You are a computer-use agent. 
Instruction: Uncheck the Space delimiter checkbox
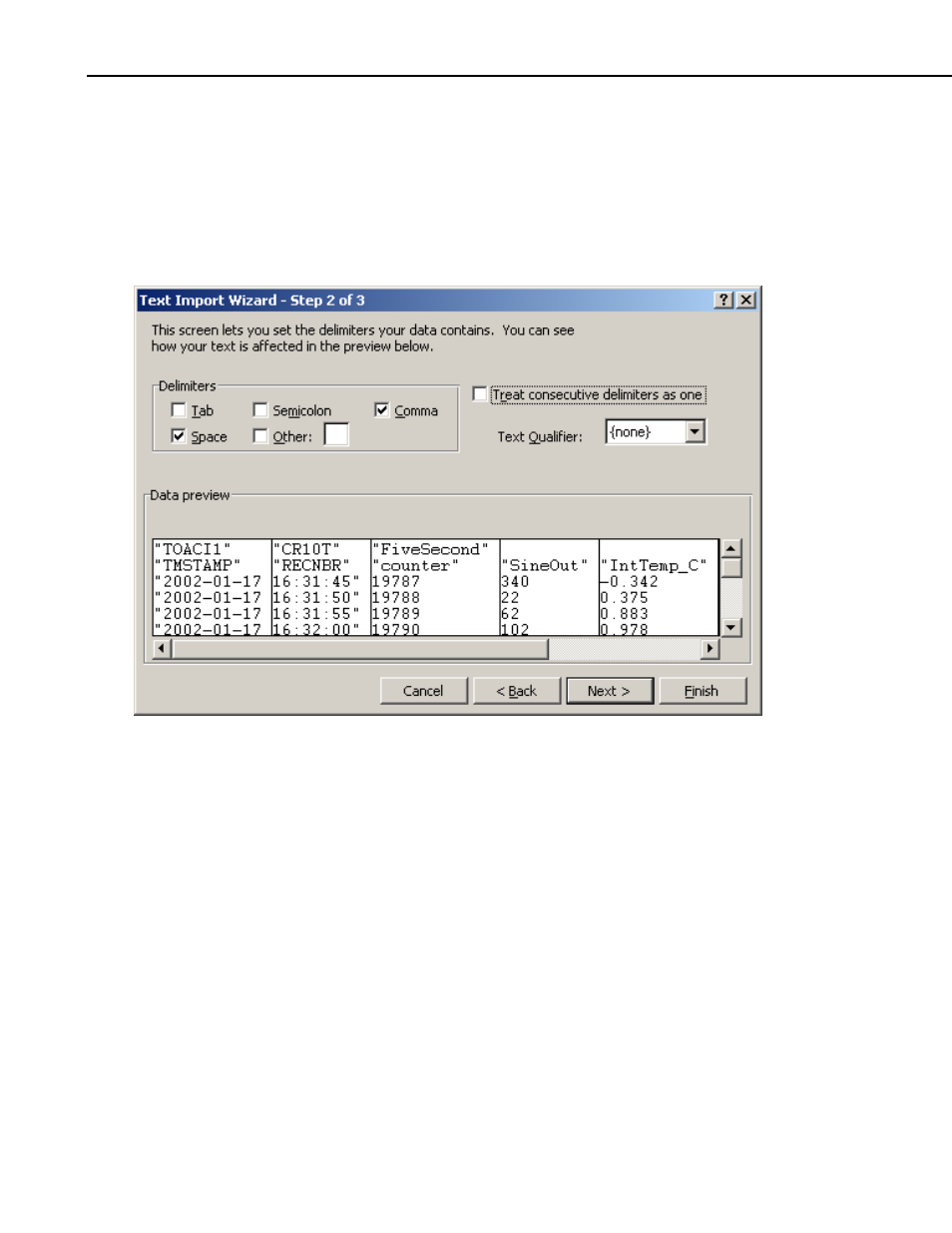click(x=179, y=436)
